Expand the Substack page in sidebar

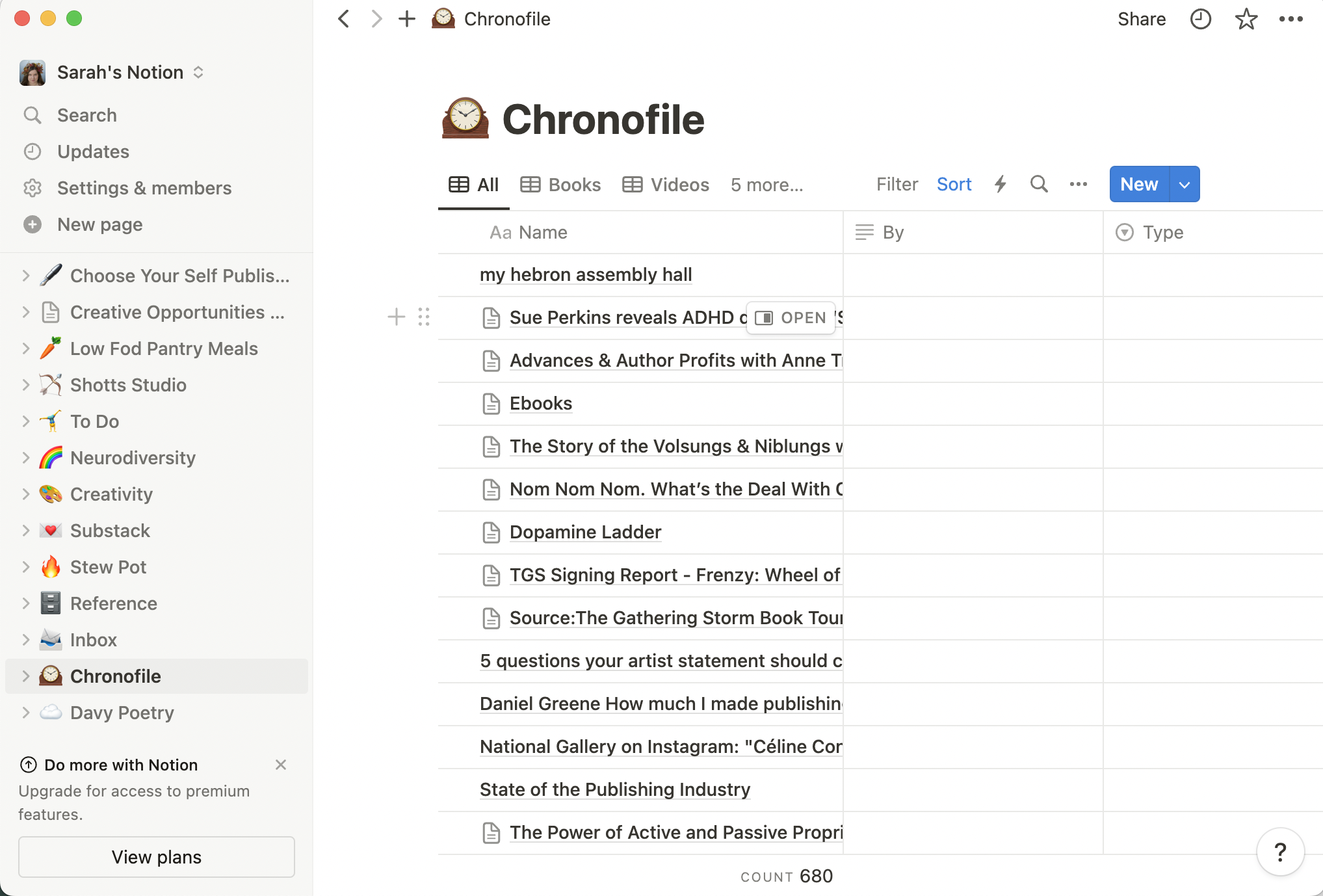click(x=26, y=531)
